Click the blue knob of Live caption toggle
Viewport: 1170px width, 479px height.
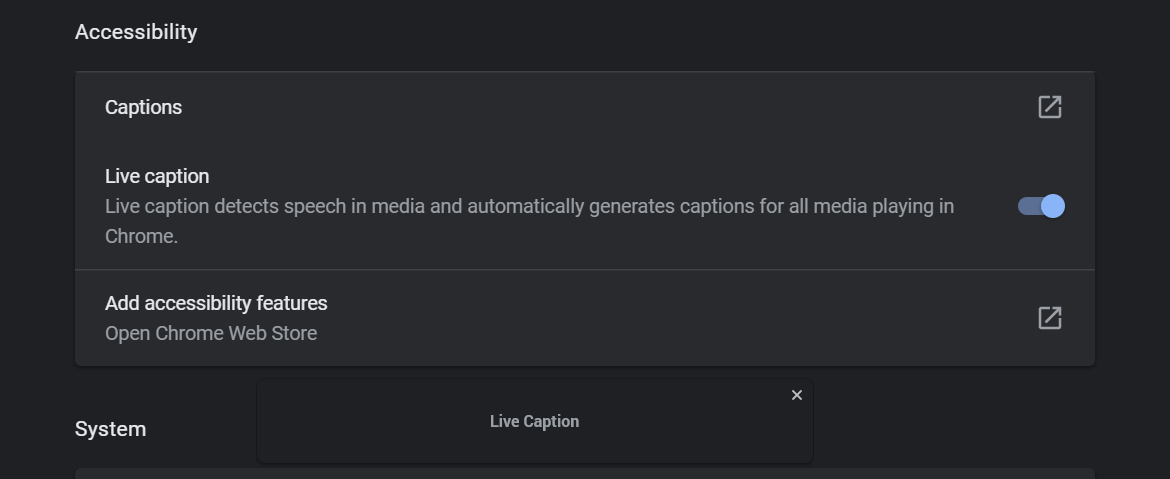tap(1053, 206)
